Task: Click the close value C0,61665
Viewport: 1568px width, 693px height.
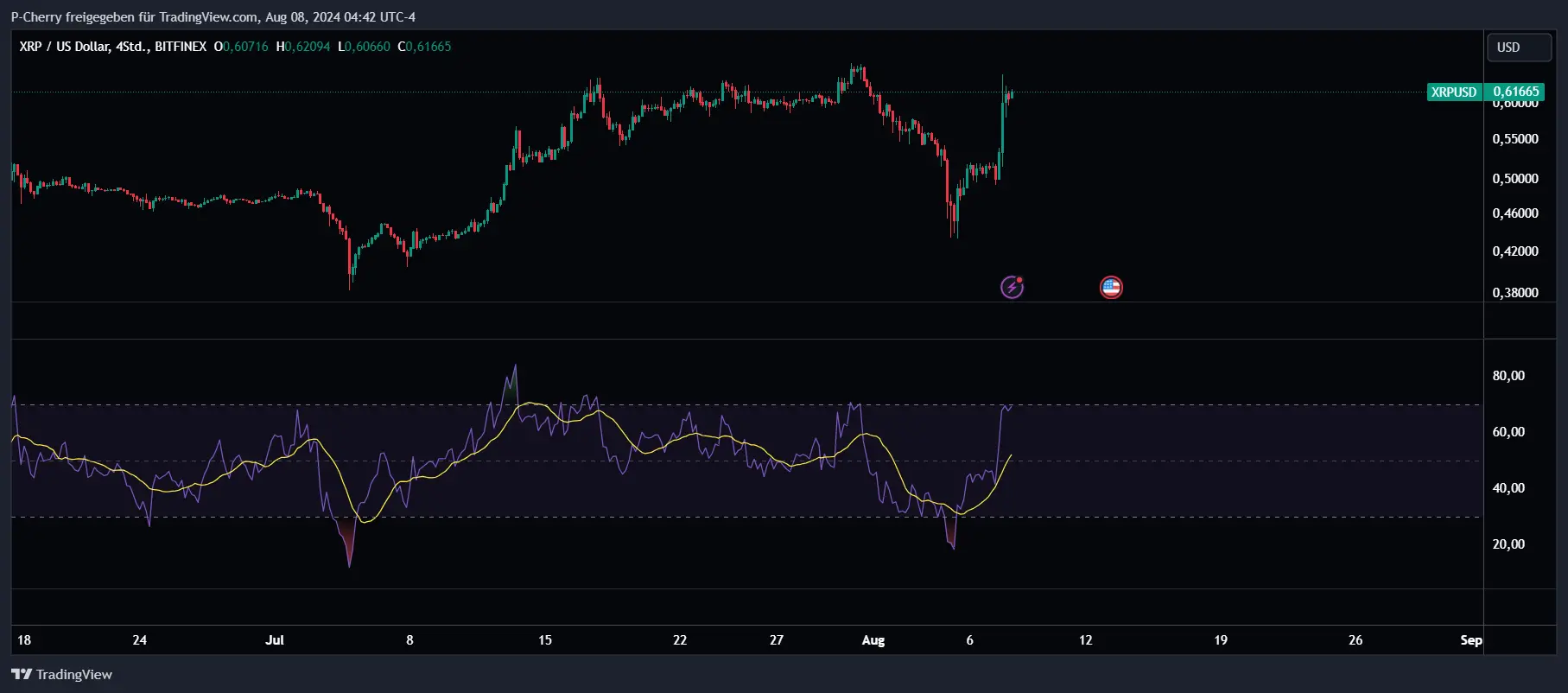Action: (x=424, y=47)
